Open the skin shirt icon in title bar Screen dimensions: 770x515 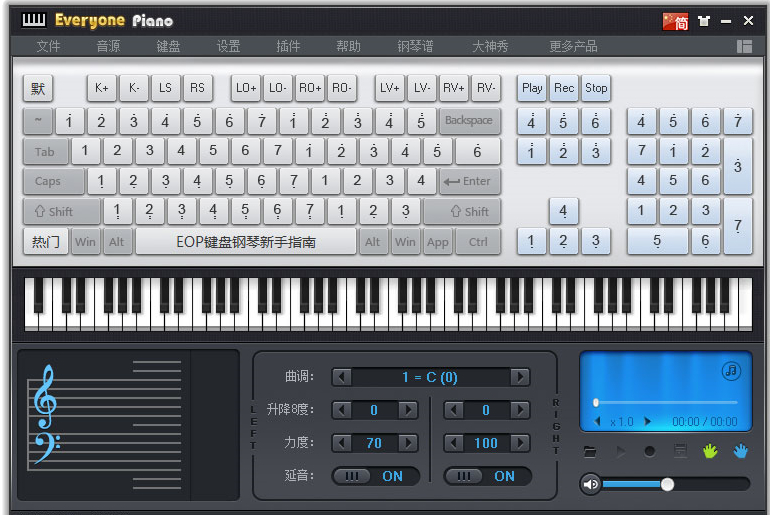[x=704, y=21]
